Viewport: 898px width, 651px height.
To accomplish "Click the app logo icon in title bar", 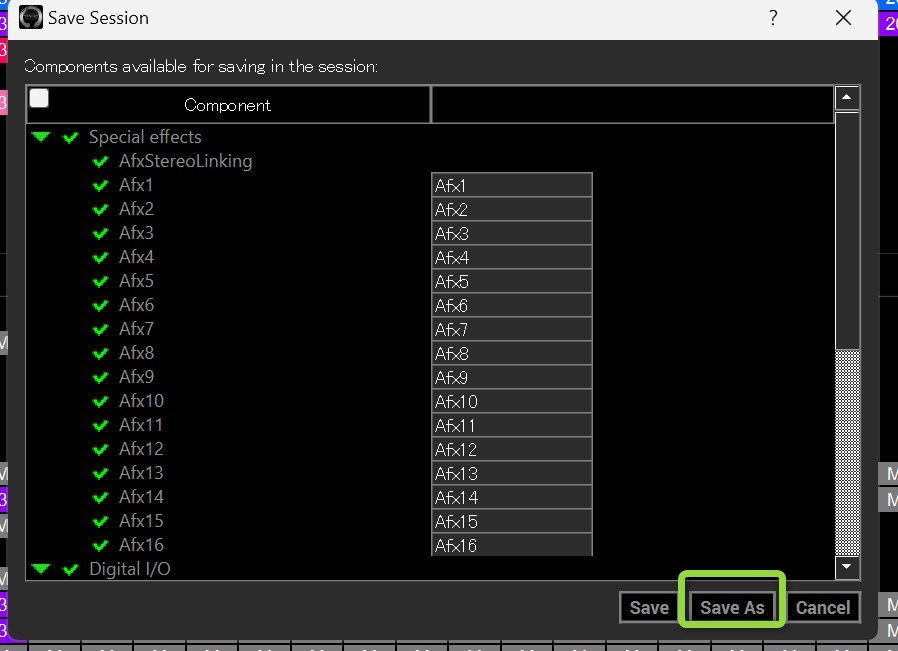I will coord(32,18).
